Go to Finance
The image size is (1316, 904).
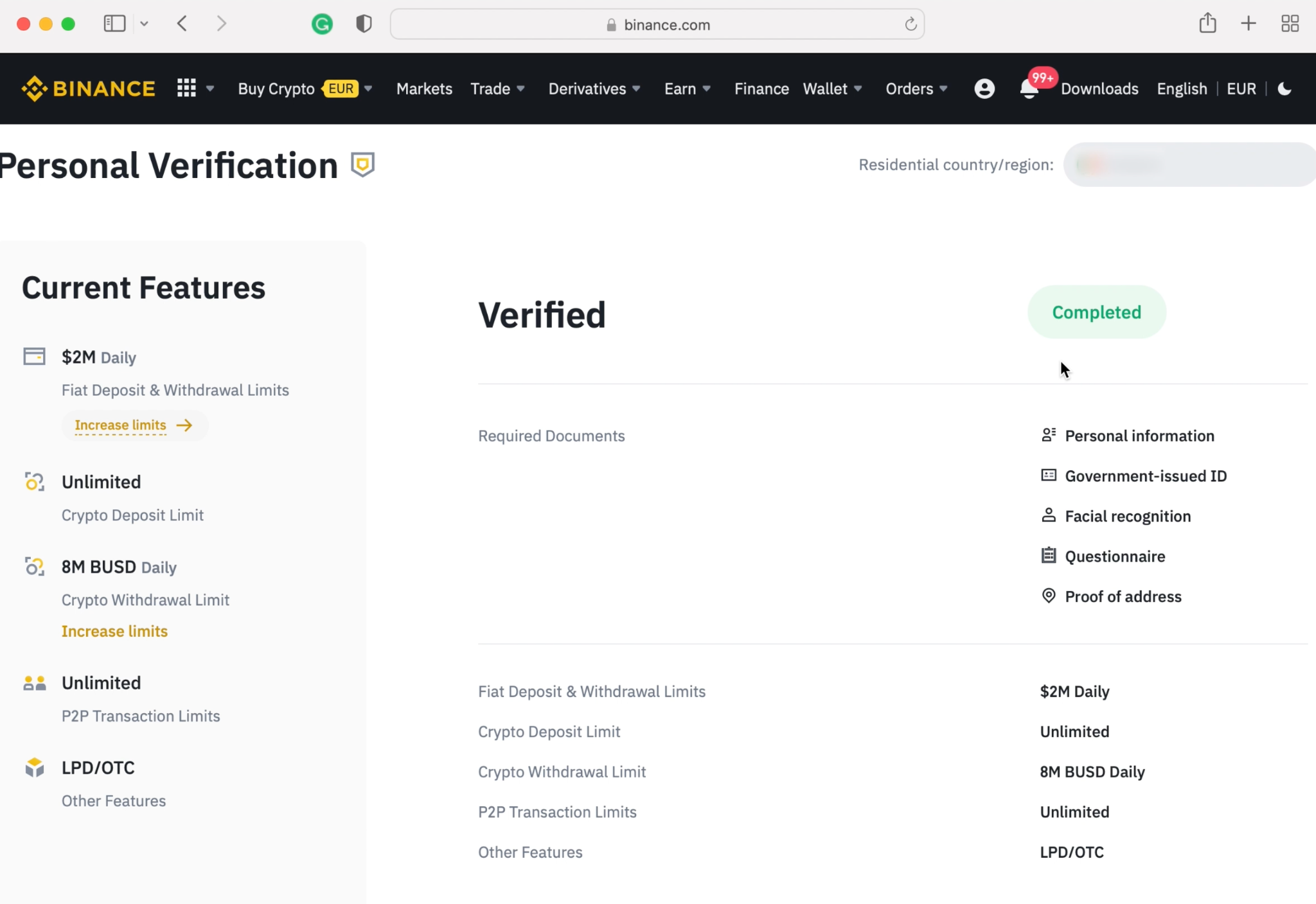[761, 89]
